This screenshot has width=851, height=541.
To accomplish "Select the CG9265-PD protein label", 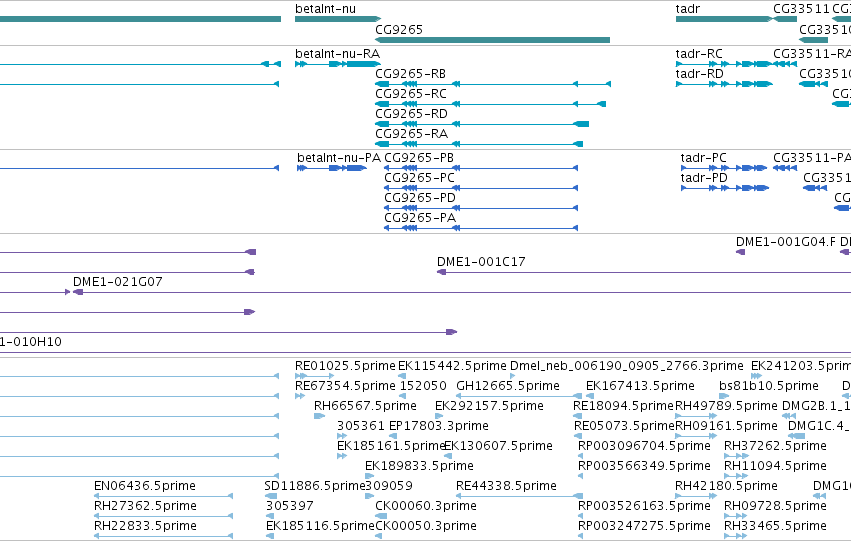I will (x=420, y=198).
